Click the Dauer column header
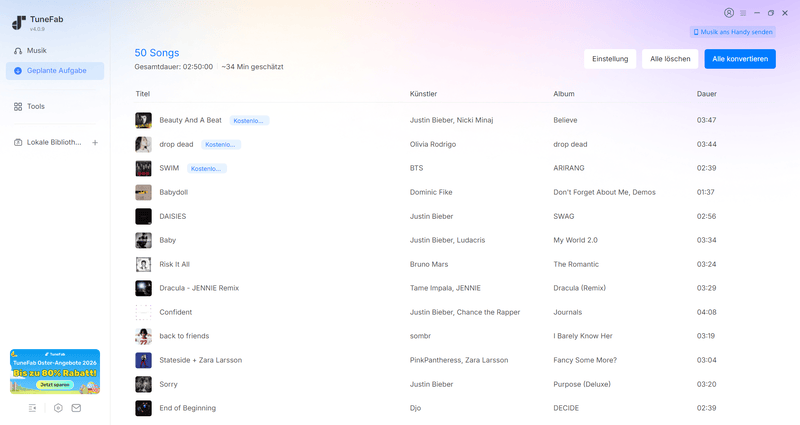The width and height of the screenshot is (800, 425). coord(707,94)
